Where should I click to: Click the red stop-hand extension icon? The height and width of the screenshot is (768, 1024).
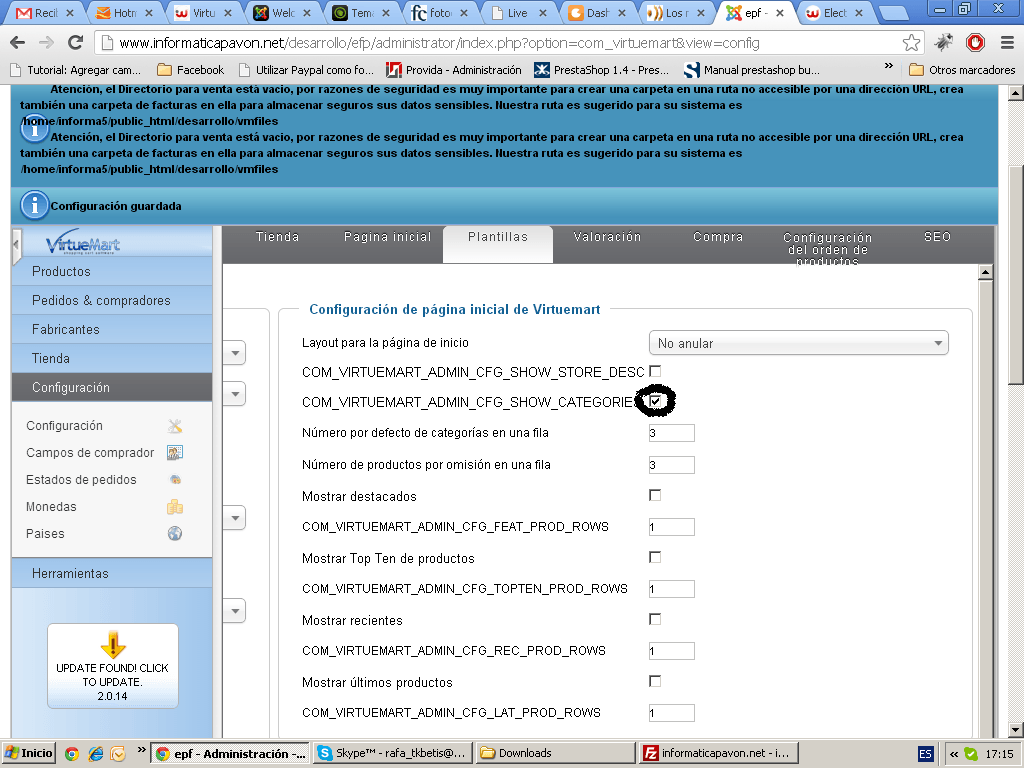[x=975, y=43]
